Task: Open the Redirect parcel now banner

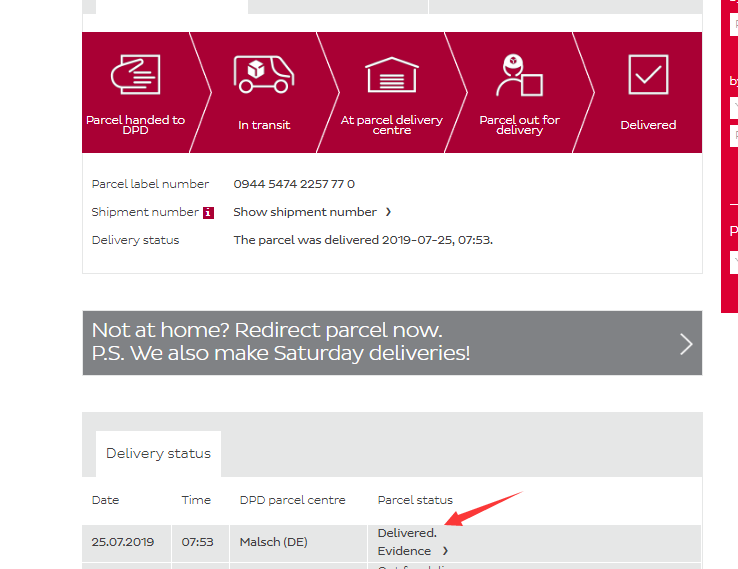Action: click(392, 343)
